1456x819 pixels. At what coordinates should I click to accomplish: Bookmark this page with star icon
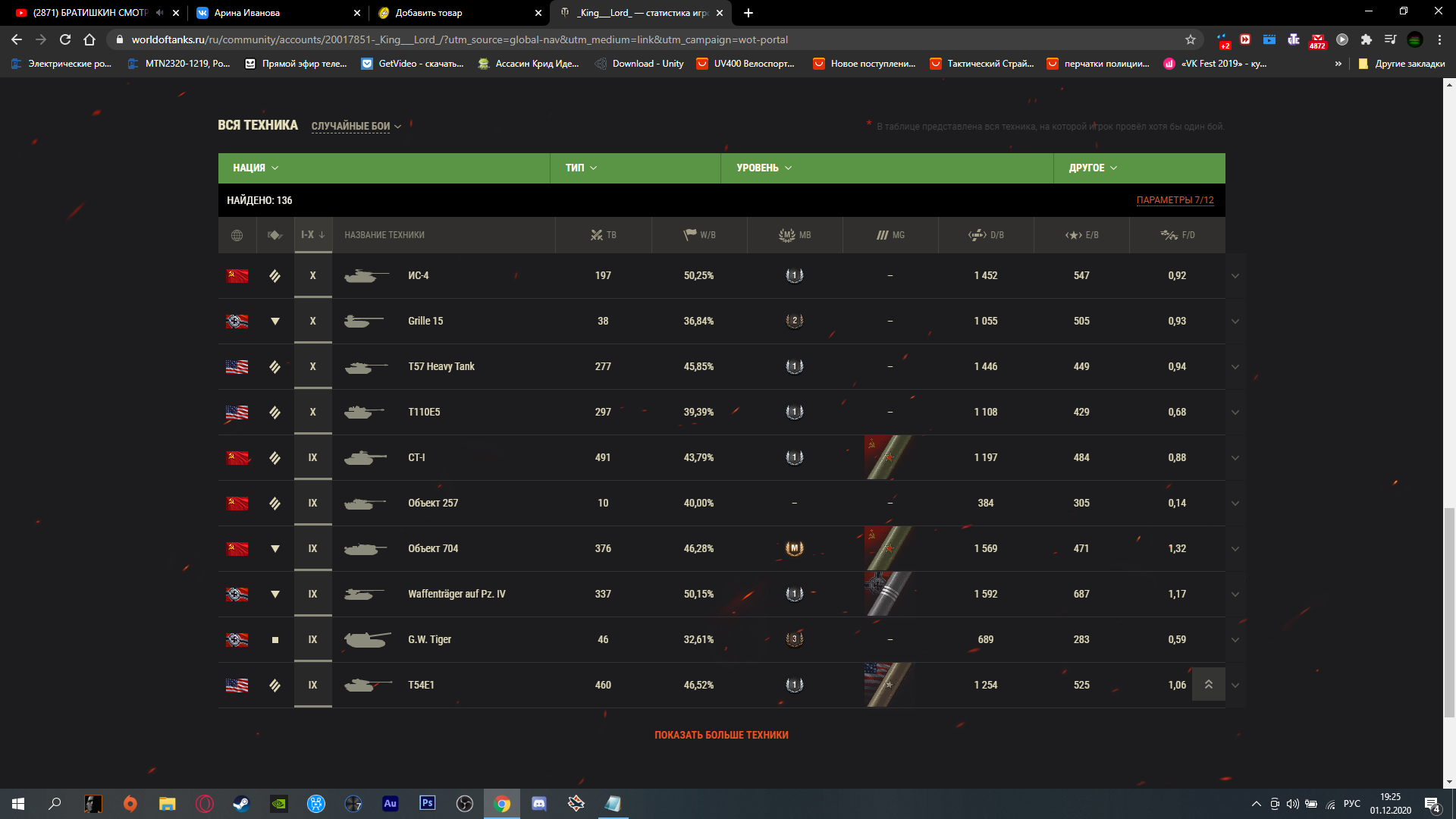pyautogui.click(x=1191, y=39)
